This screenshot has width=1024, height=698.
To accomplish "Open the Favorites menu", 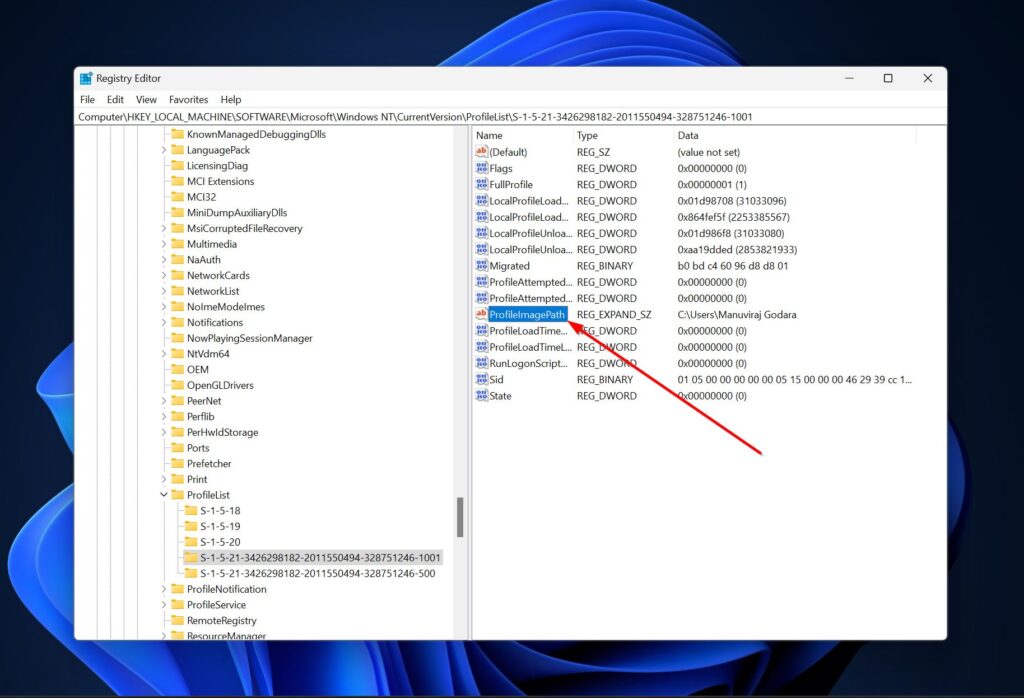I will (x=188, y=99).
